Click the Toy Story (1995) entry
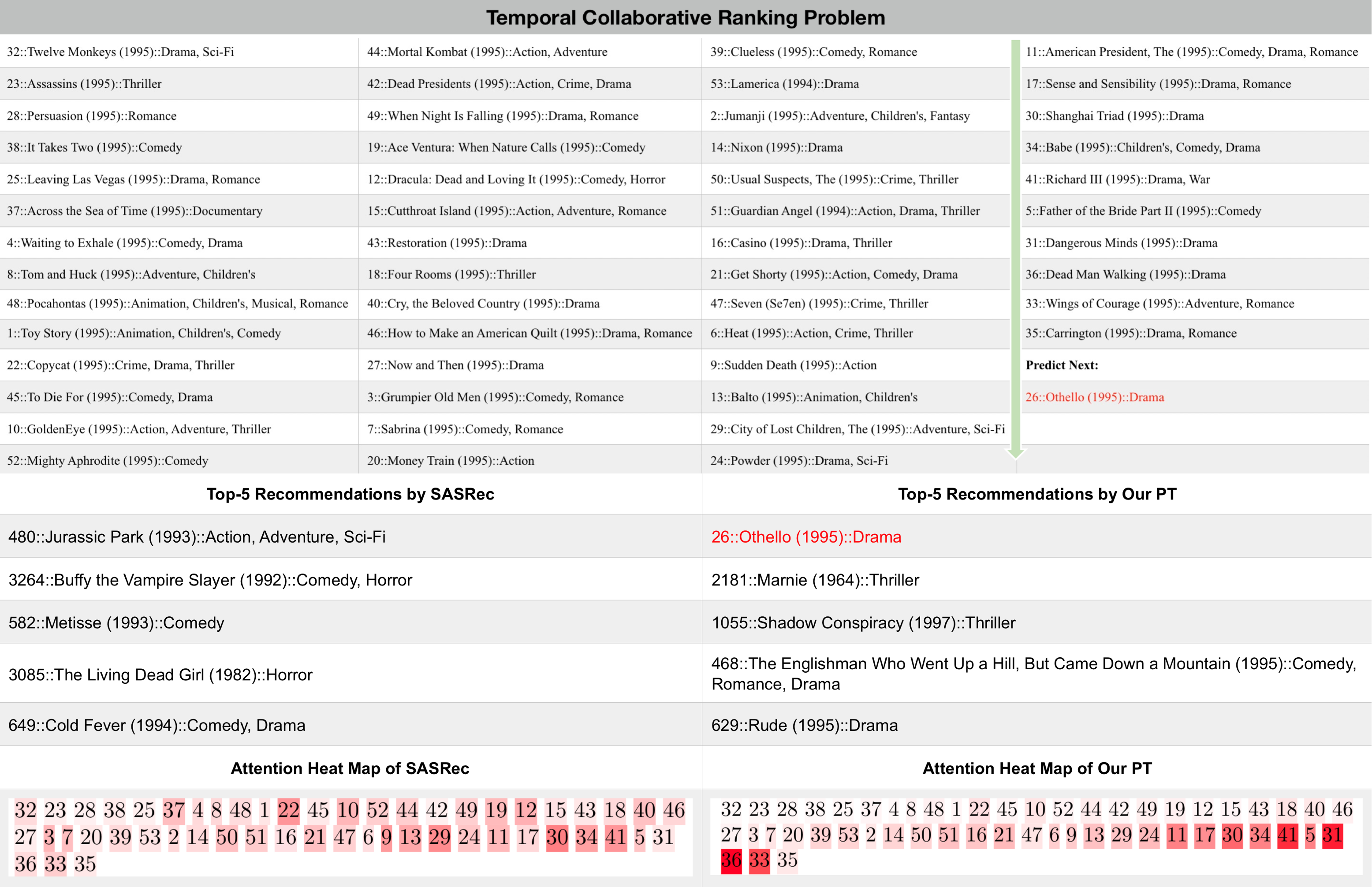The image size is (1372, 887). [x=144, y=333]
